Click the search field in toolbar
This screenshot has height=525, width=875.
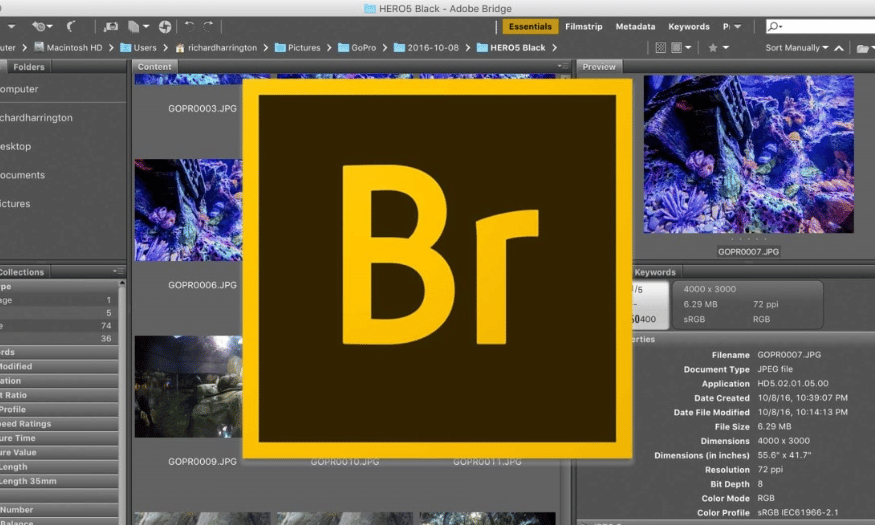[820, 26]
